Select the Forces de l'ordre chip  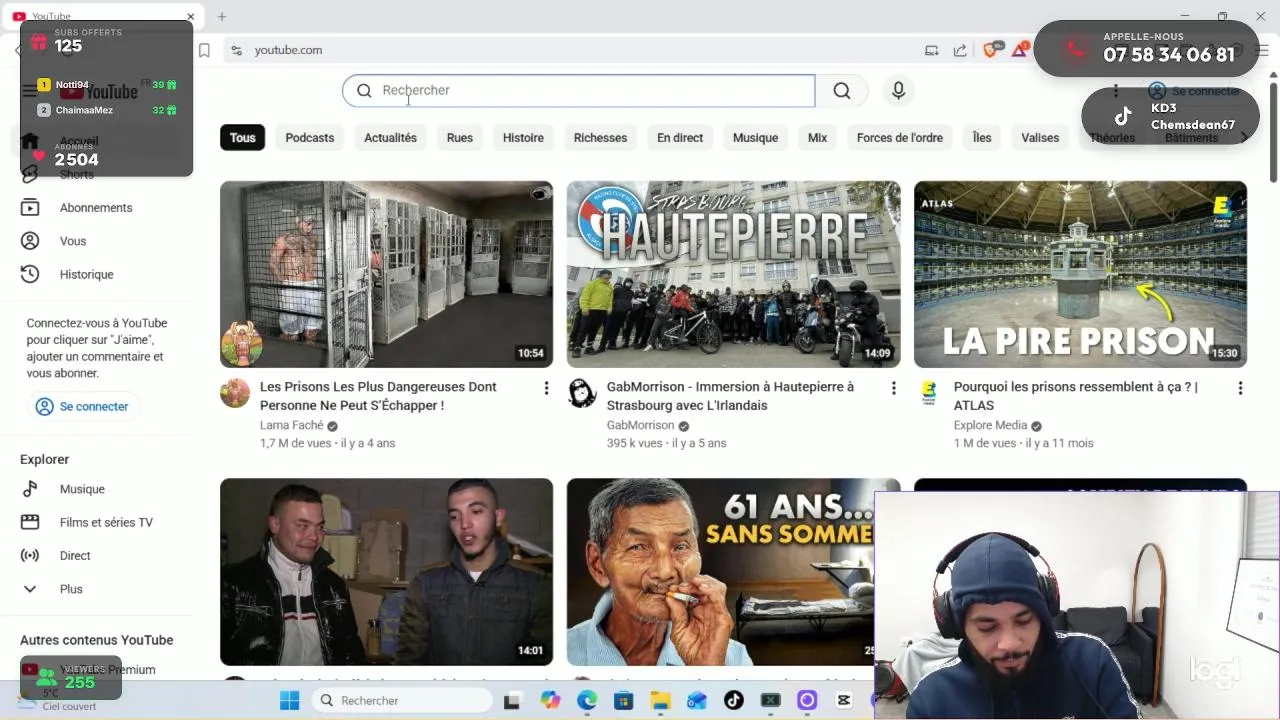(900, 138)
